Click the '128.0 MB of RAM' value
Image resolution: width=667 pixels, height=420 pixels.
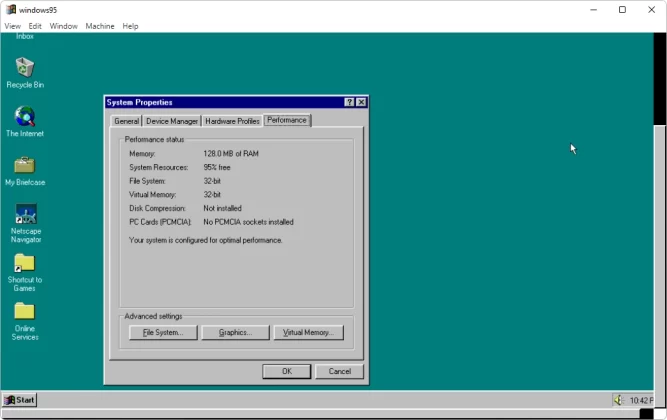(x=231, y=154)
